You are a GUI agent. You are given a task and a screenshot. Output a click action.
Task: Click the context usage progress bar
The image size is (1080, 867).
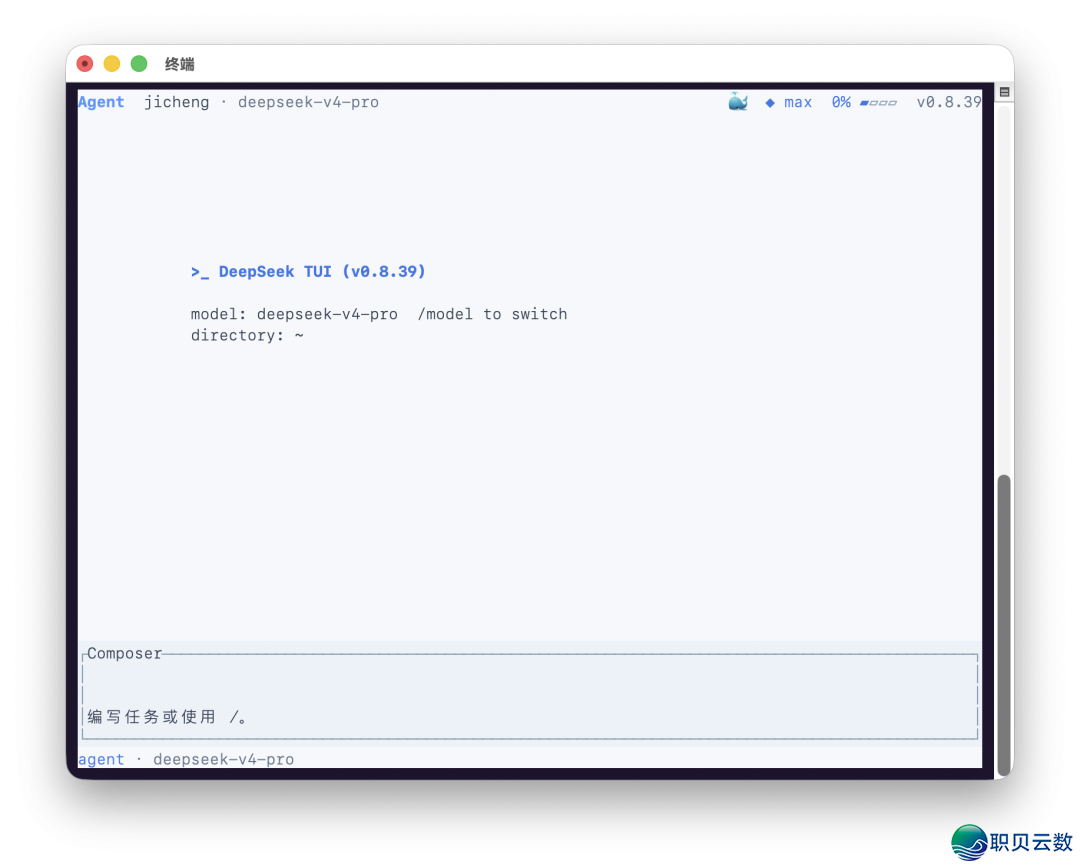pyautogui.click(x=878, y=103)
